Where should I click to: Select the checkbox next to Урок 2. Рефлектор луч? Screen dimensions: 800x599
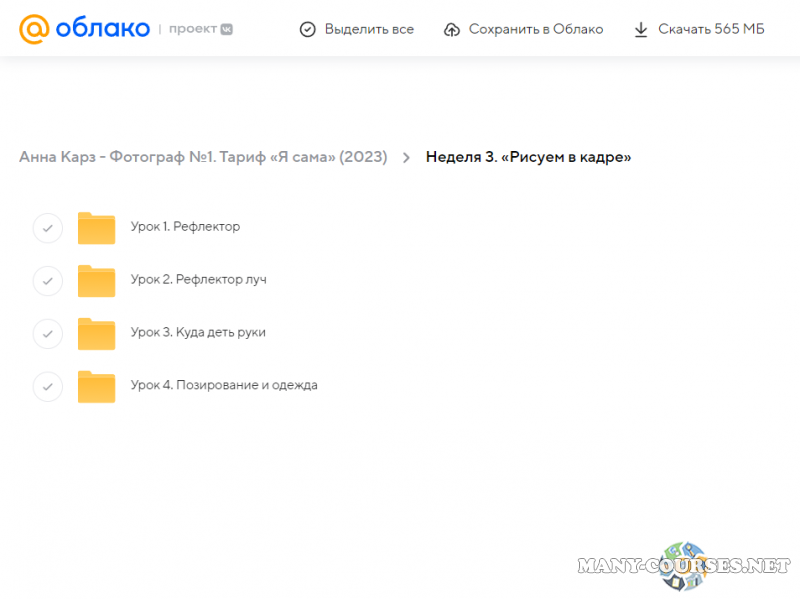point(48,281)
